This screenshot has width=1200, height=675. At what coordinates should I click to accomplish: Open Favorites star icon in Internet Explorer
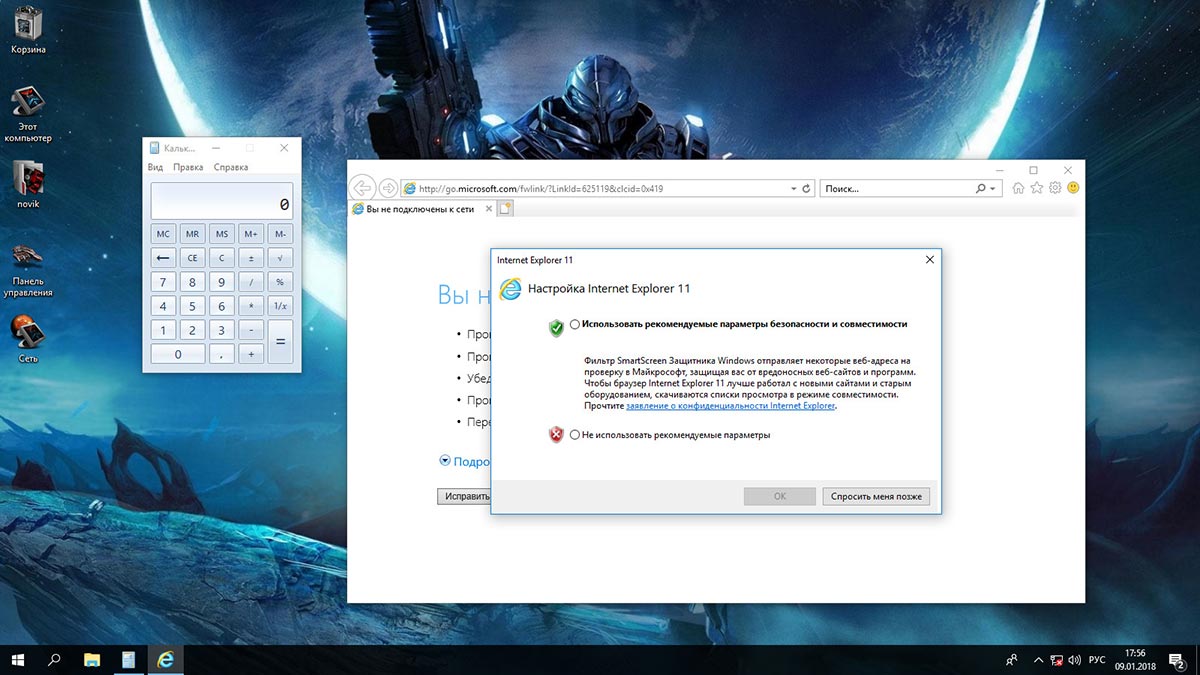1037,188
